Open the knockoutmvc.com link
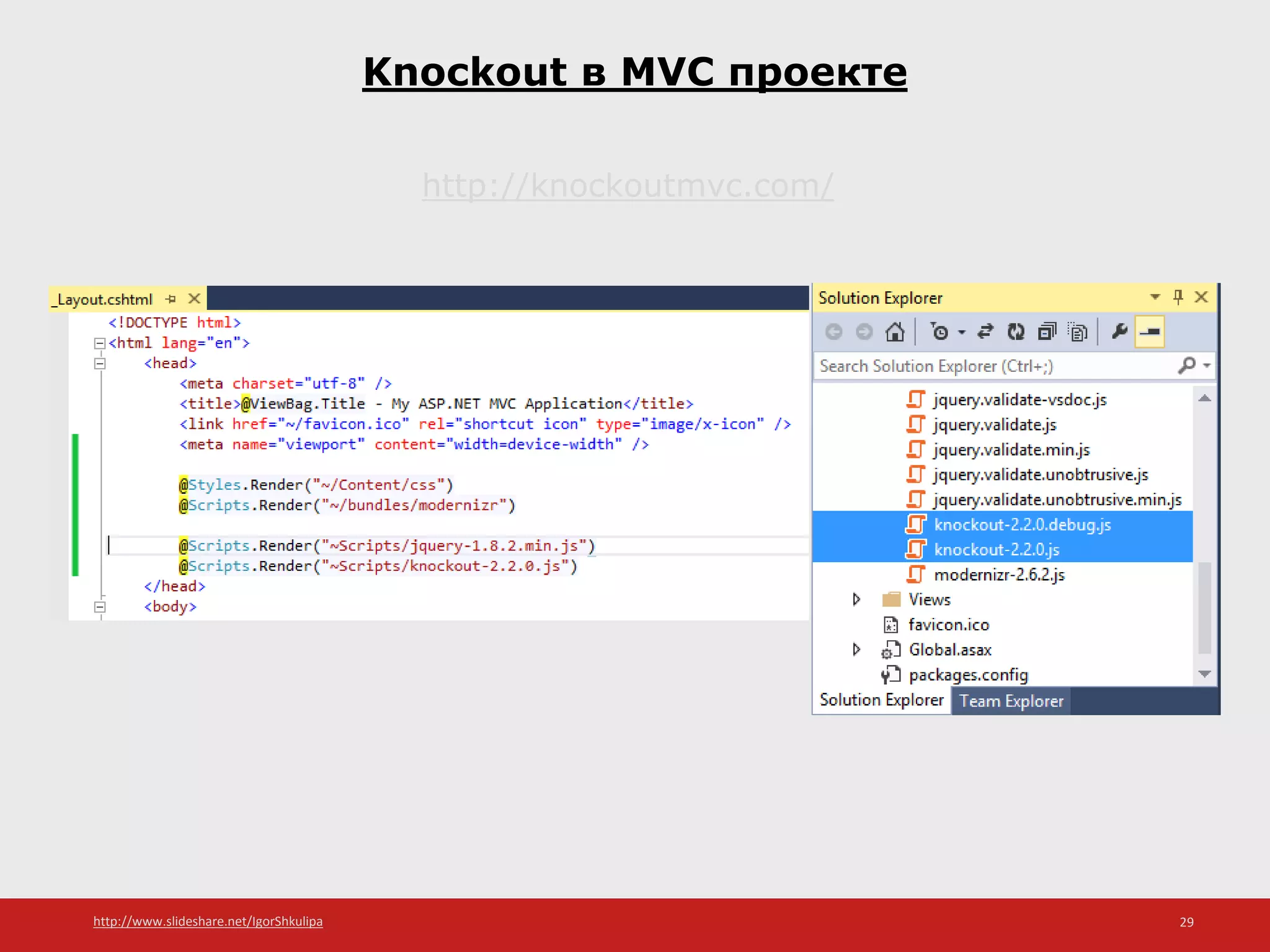The width and height of the screenshot is (1270, 952). [628, 185]
